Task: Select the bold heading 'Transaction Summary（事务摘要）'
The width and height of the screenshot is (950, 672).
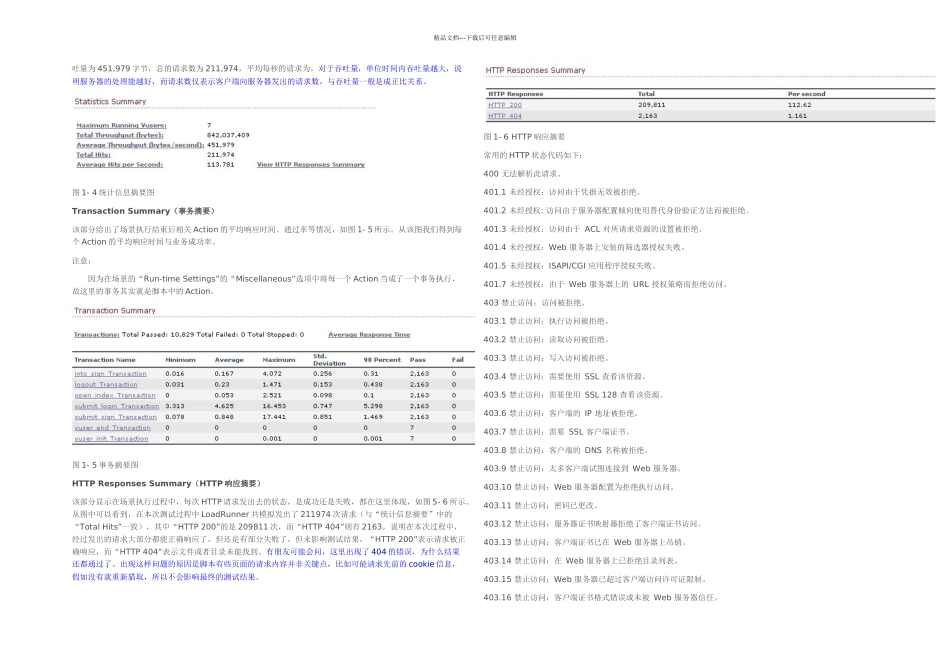Action: (x=144, y=211)
